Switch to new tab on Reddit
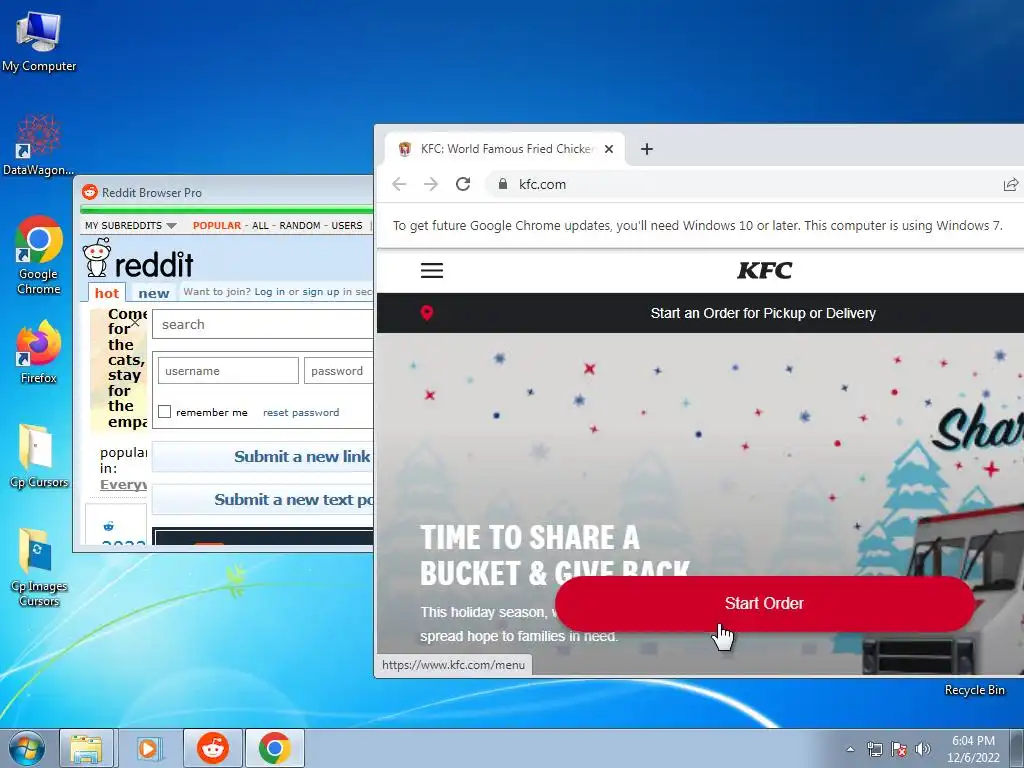 [153, 293]
